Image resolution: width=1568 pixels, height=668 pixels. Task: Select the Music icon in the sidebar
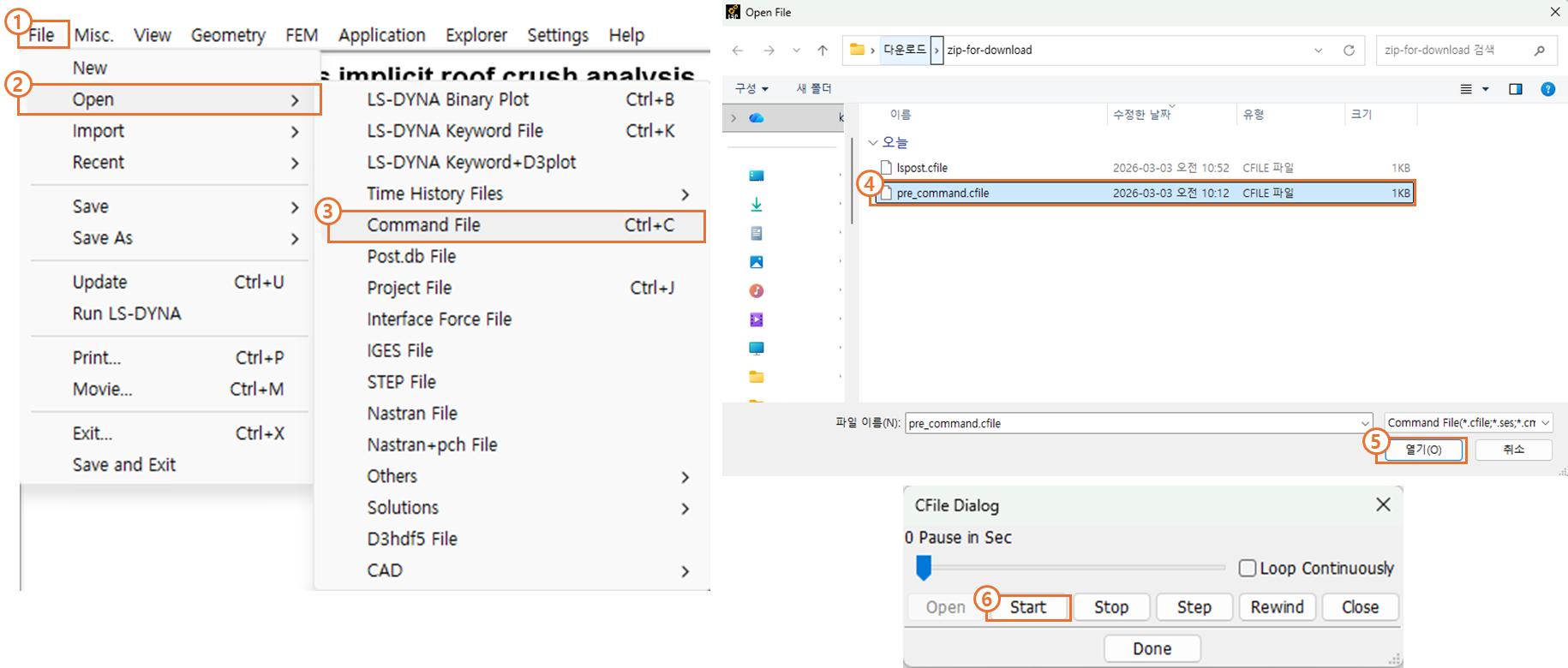pos(757,291)
